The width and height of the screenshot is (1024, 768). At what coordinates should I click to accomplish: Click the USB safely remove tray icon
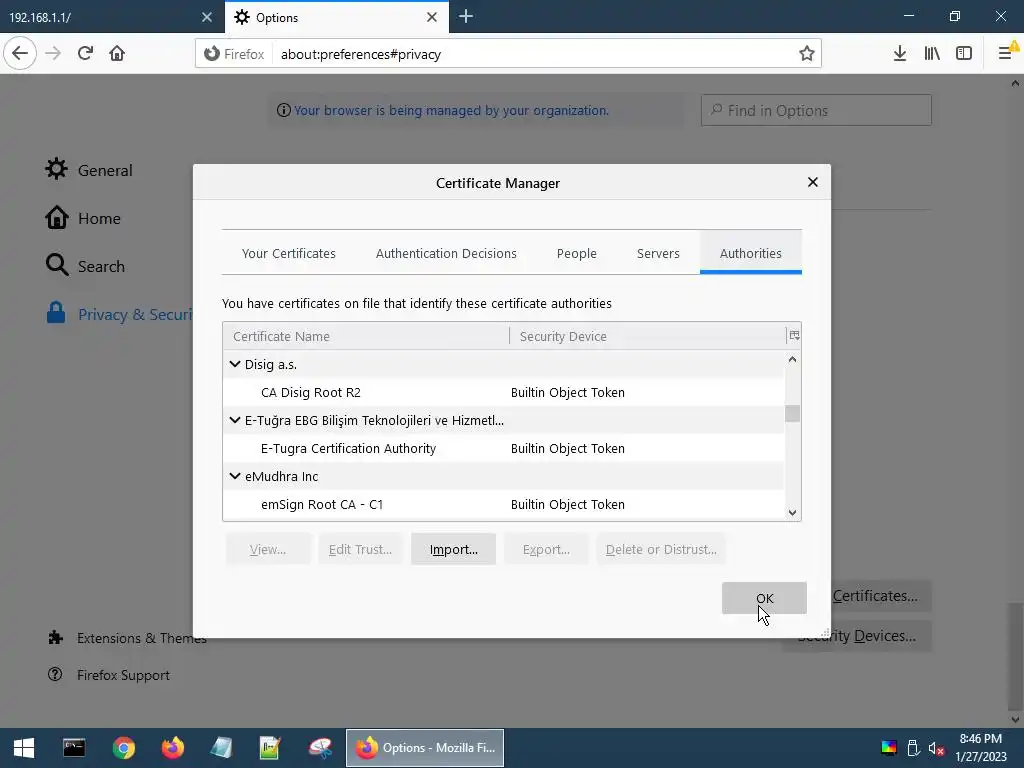point(913,748)
